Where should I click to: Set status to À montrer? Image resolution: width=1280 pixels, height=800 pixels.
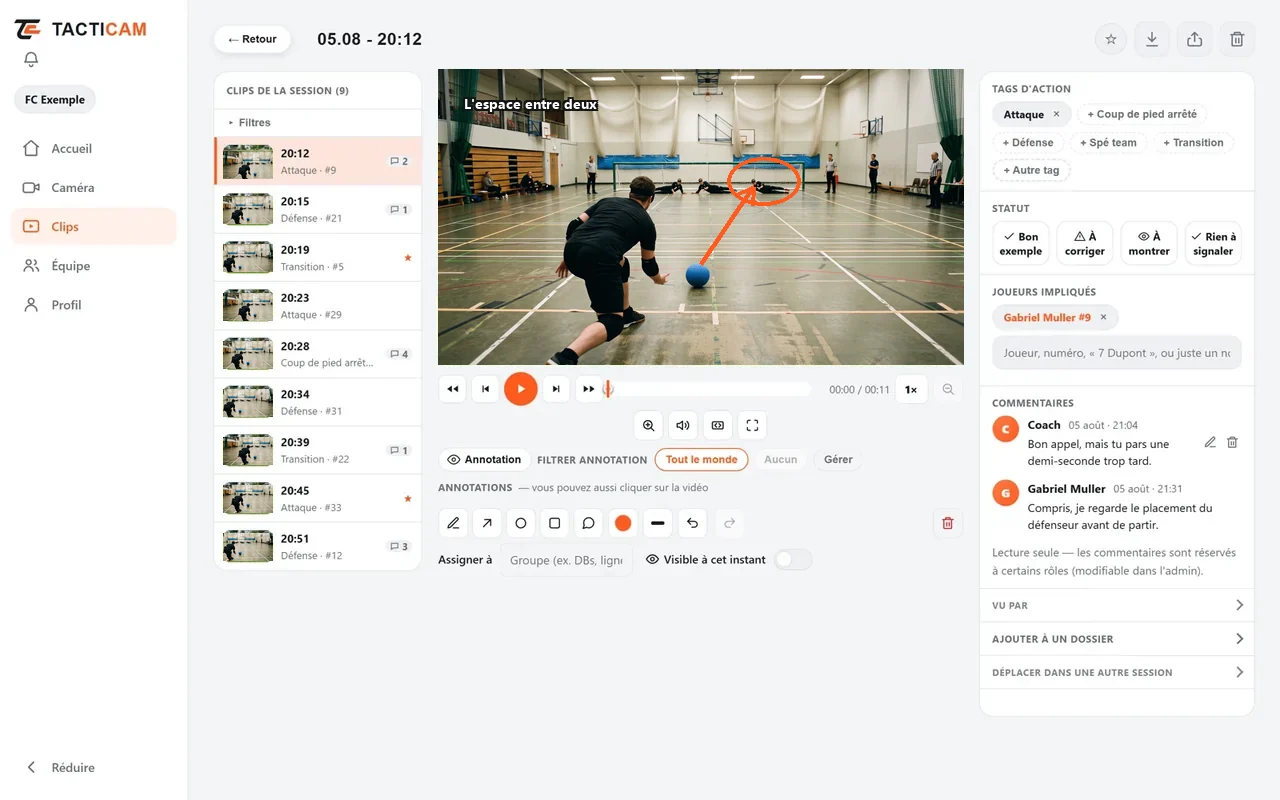pyautogui.click(x=1149, y=244)
